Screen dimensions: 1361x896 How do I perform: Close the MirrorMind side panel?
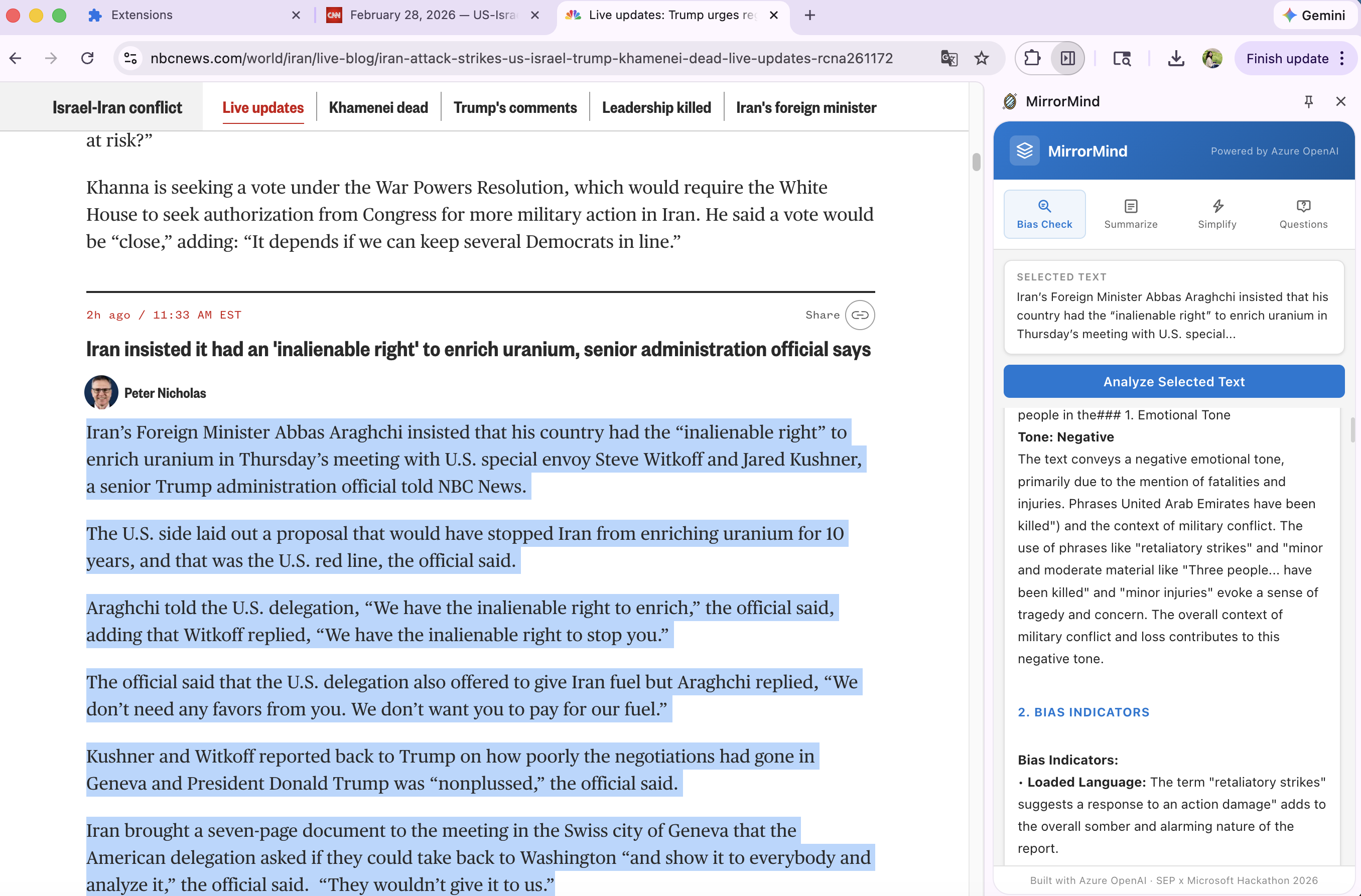click(x=1340, y=102)
